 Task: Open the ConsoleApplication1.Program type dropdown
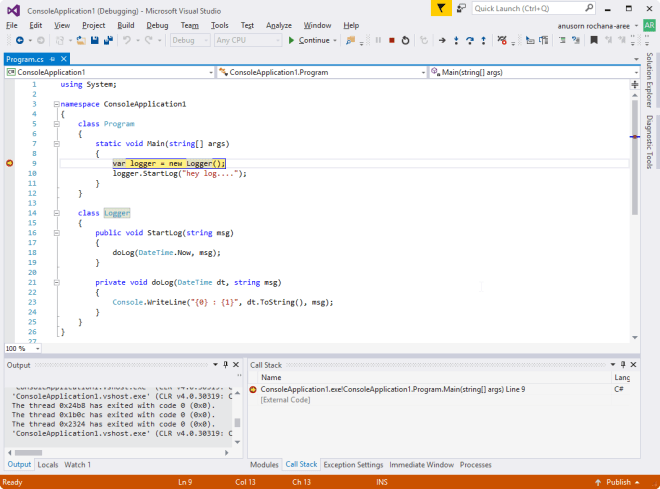318,73
